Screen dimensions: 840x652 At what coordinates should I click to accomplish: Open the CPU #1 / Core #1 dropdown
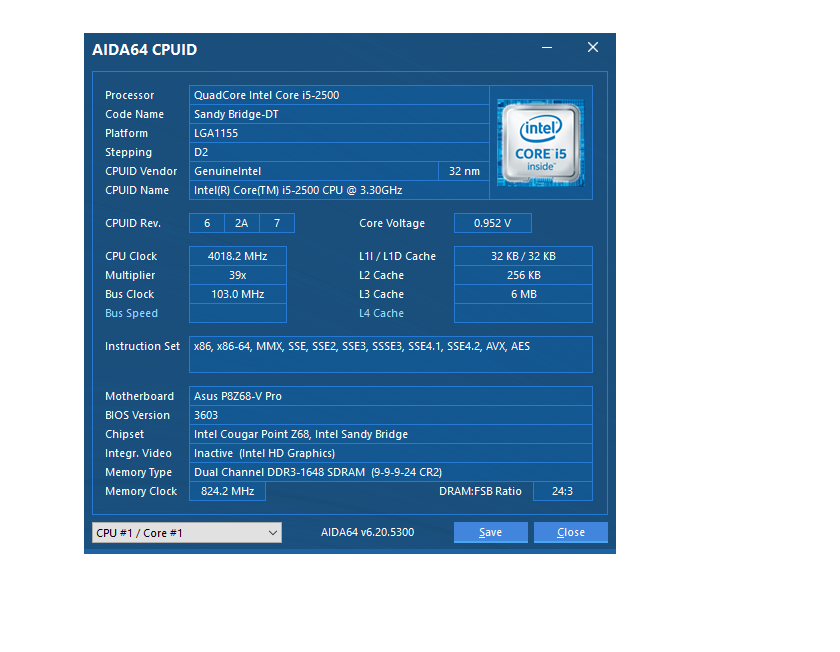click(x=186, y=533)
